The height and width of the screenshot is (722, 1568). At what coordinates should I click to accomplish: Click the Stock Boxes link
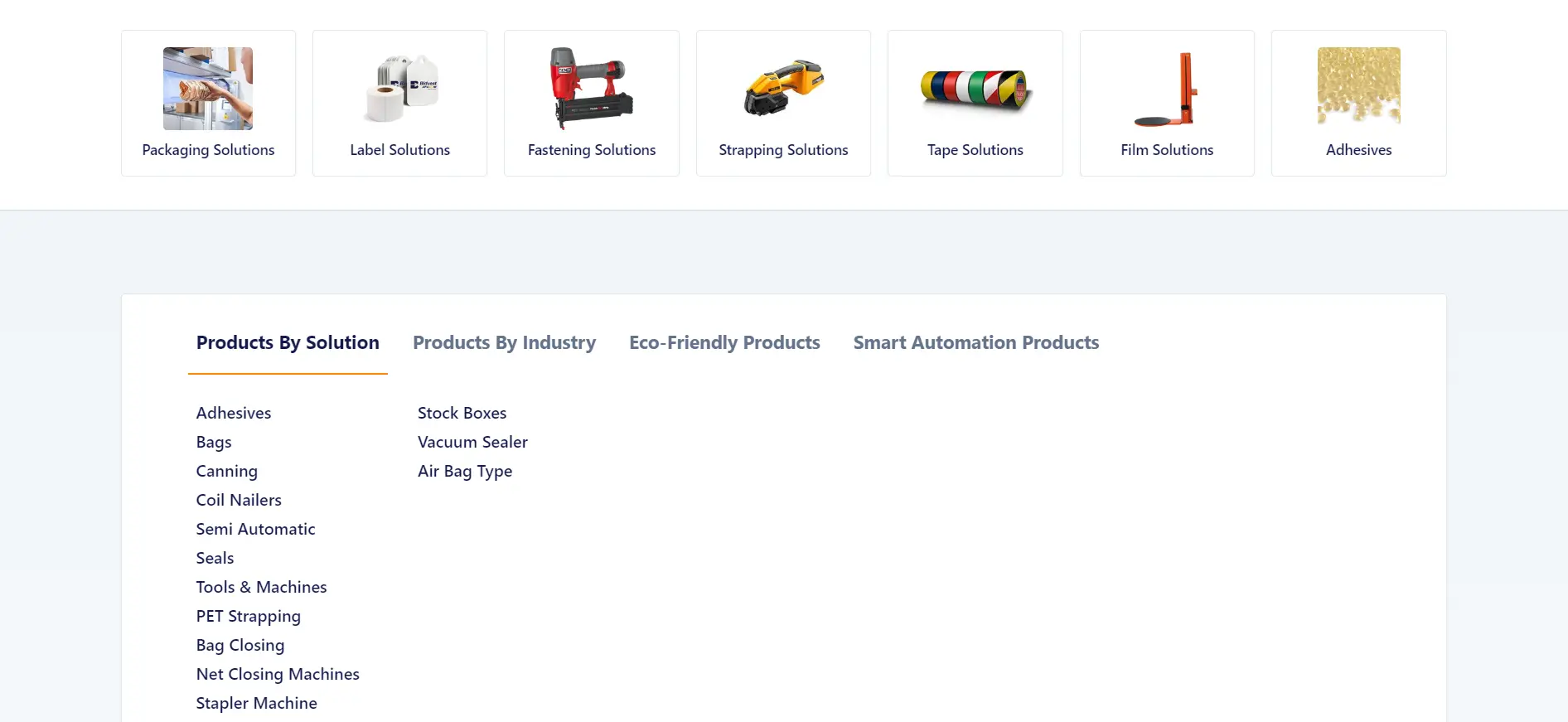(x=462, y=414)
